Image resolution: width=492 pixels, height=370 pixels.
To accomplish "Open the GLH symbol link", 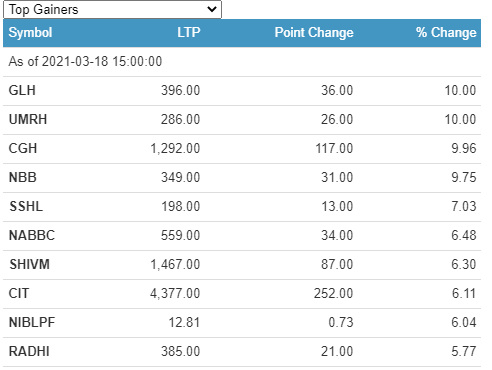I will (x=22, y=90).
